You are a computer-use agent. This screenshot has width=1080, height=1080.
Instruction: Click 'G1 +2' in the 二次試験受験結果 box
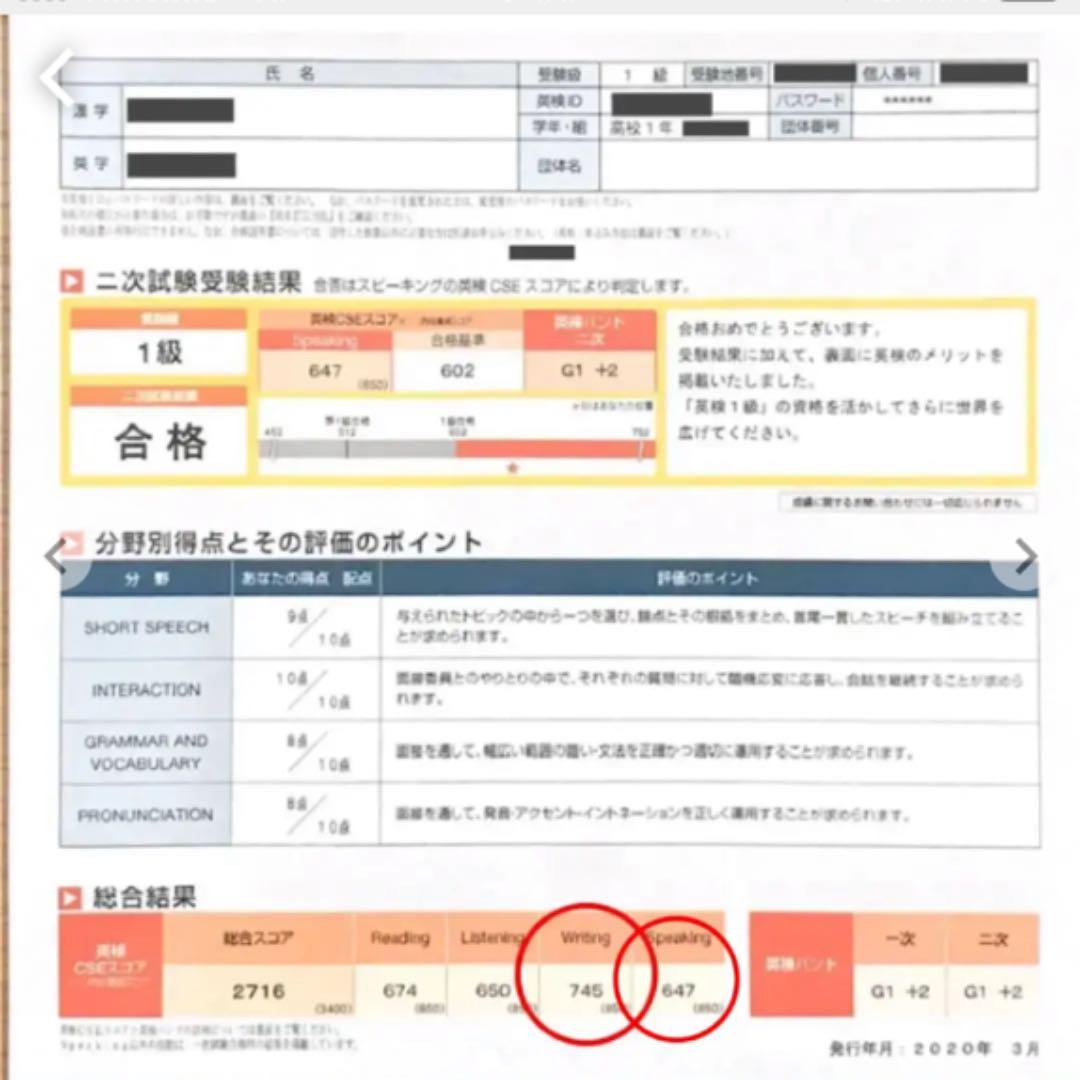click(x=590, y=371)
